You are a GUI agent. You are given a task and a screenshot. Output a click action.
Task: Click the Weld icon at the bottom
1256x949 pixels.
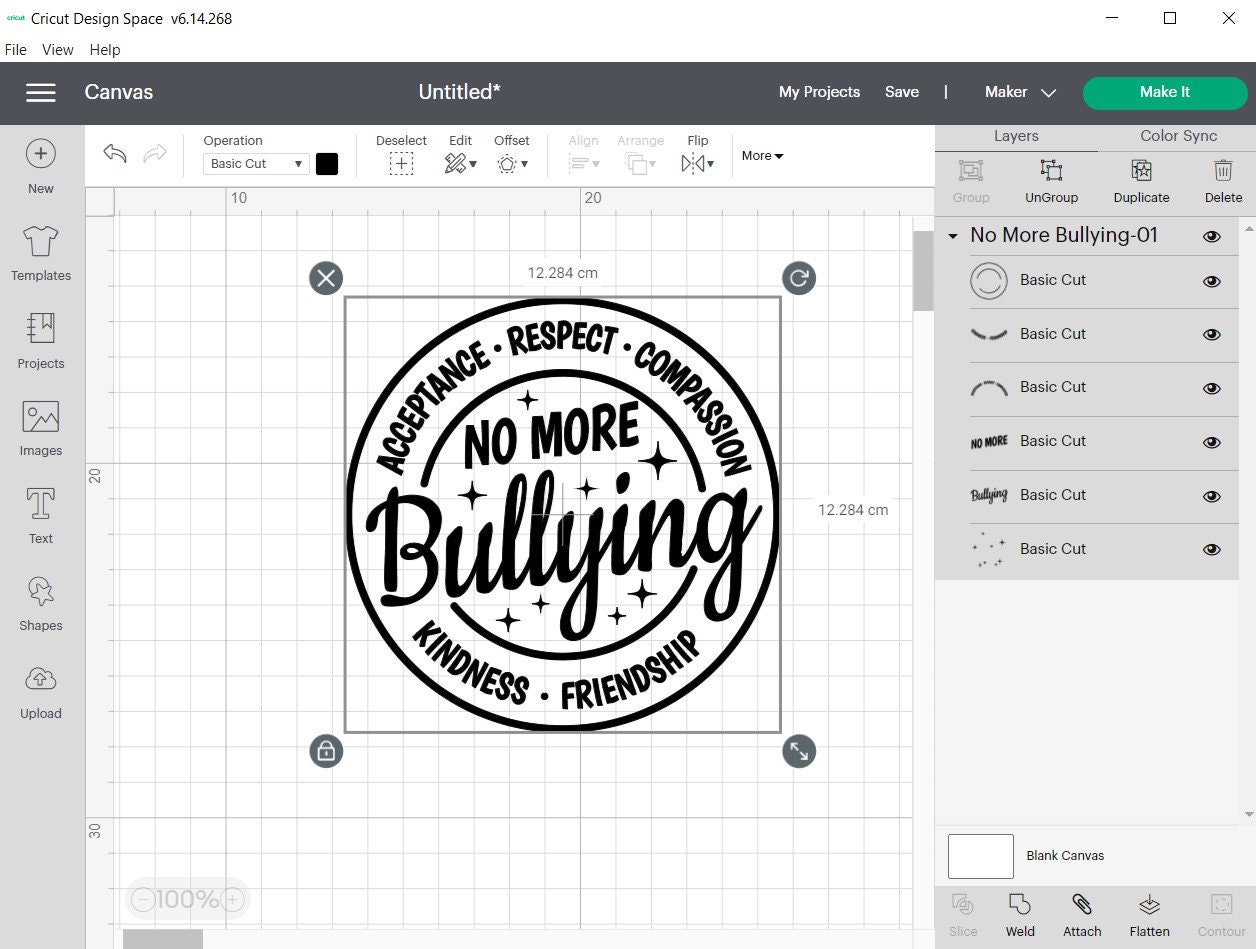click(1020, 913)
